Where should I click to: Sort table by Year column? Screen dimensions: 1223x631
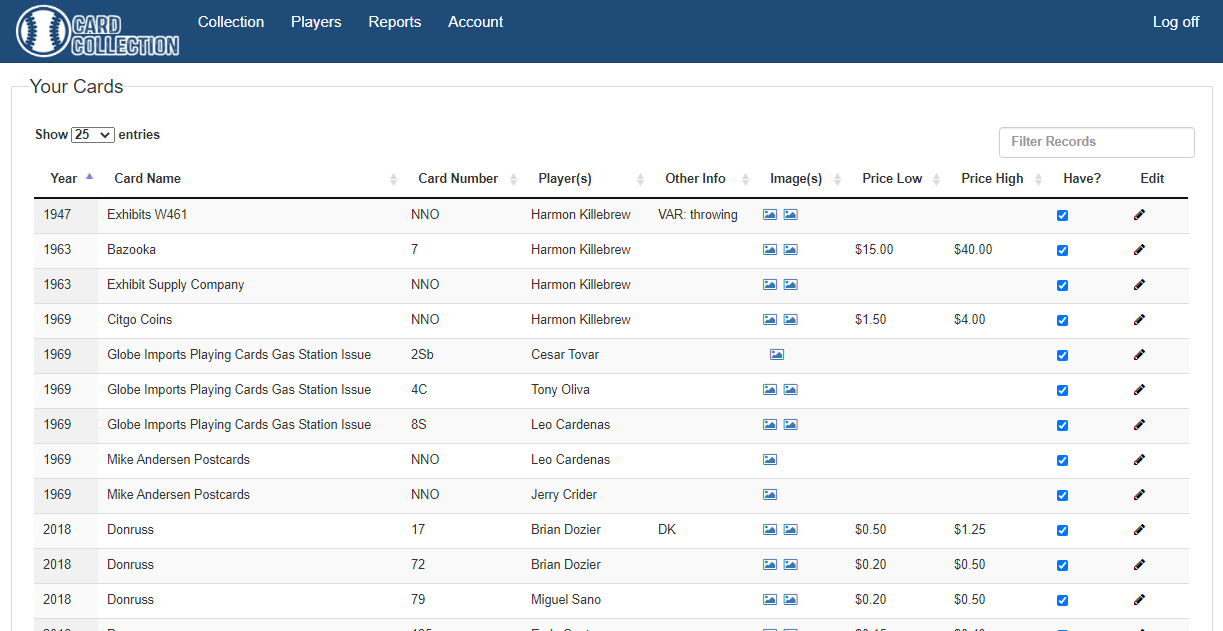coord(64,178)
